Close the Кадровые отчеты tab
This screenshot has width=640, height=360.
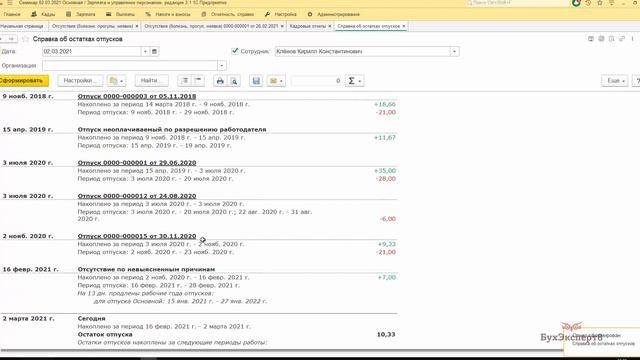coord(330,26)
